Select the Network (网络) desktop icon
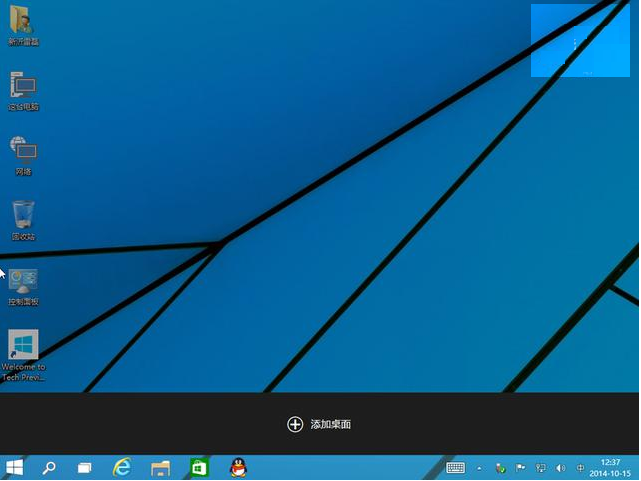 [x=23, y=156]
